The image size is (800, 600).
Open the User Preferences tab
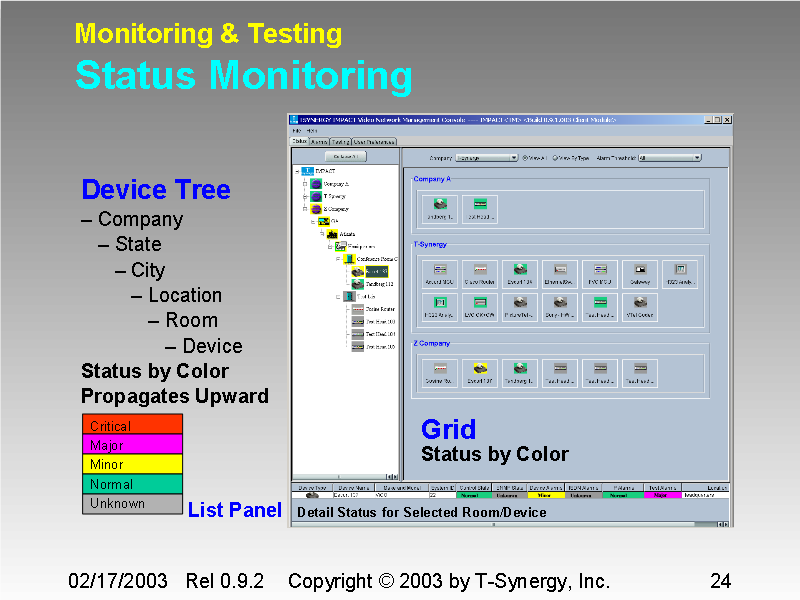tap(372, 141)
